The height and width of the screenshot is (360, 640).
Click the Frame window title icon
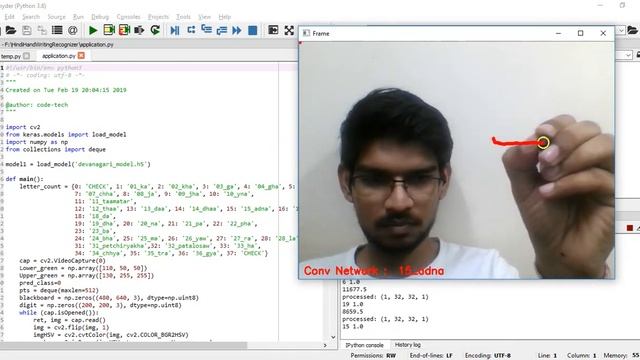(x=306, y=33)
